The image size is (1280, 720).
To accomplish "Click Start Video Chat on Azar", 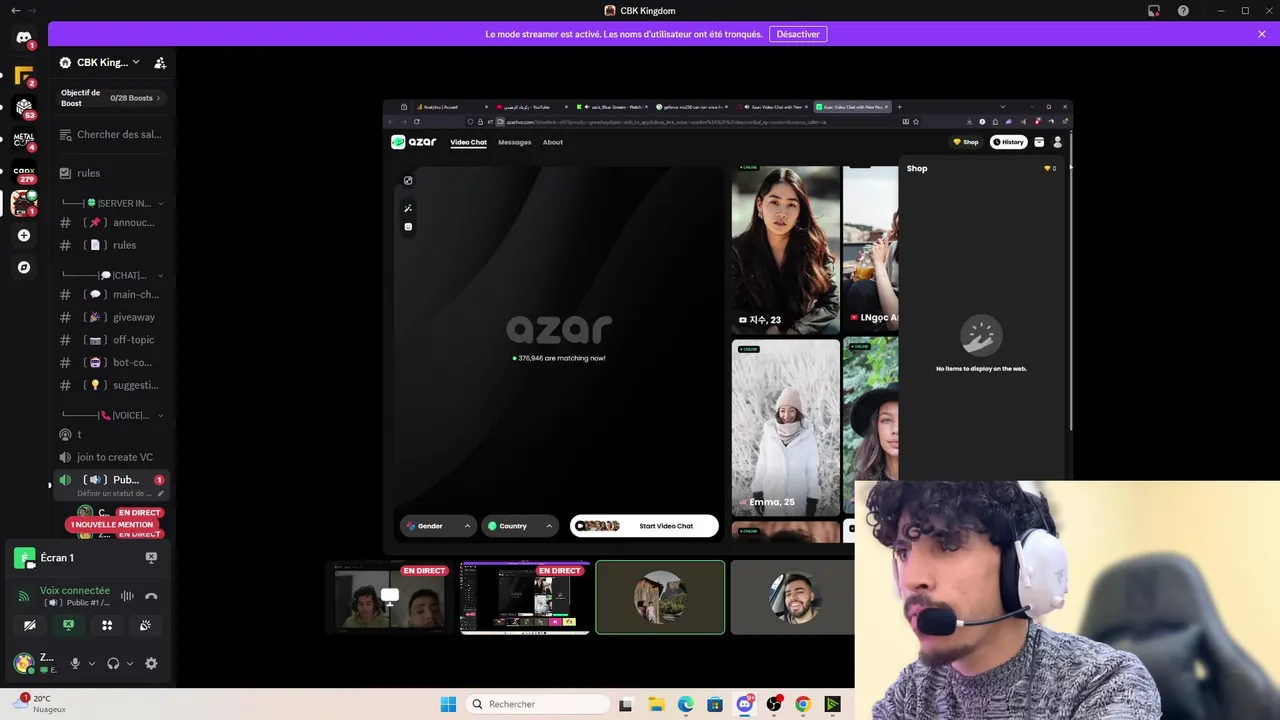I will 644,526.
